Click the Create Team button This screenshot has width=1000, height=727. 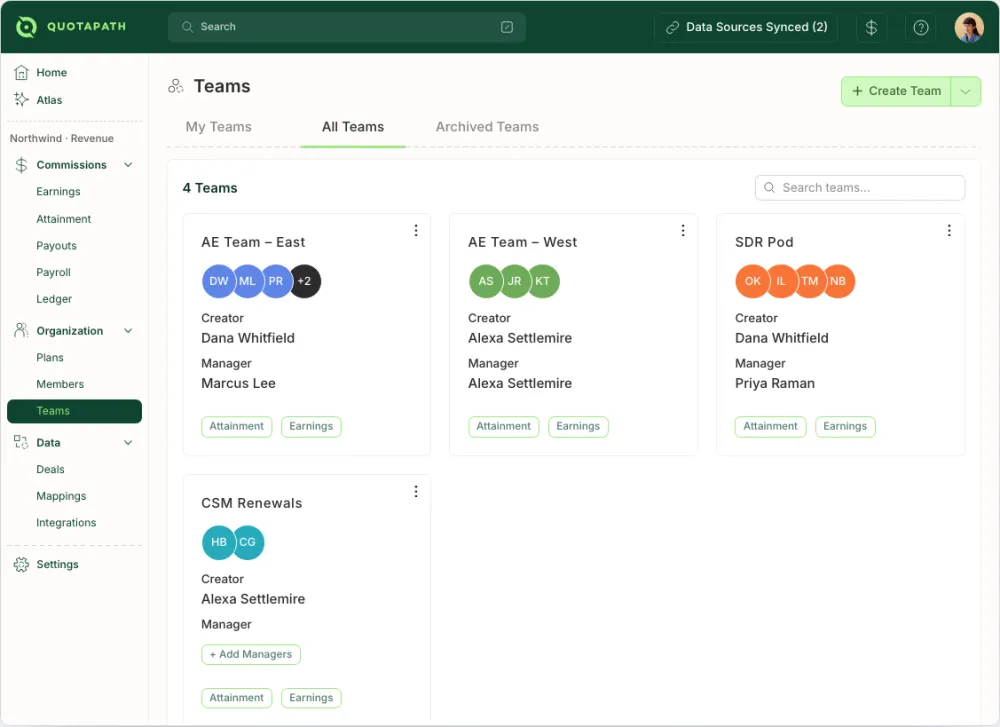pos(896,91)
